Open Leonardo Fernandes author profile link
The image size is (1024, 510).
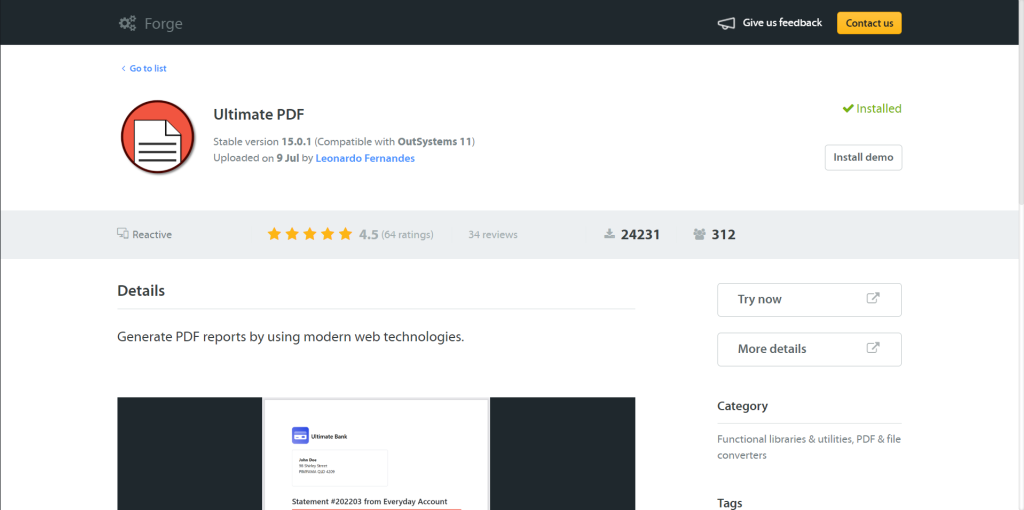click(365, 158)
